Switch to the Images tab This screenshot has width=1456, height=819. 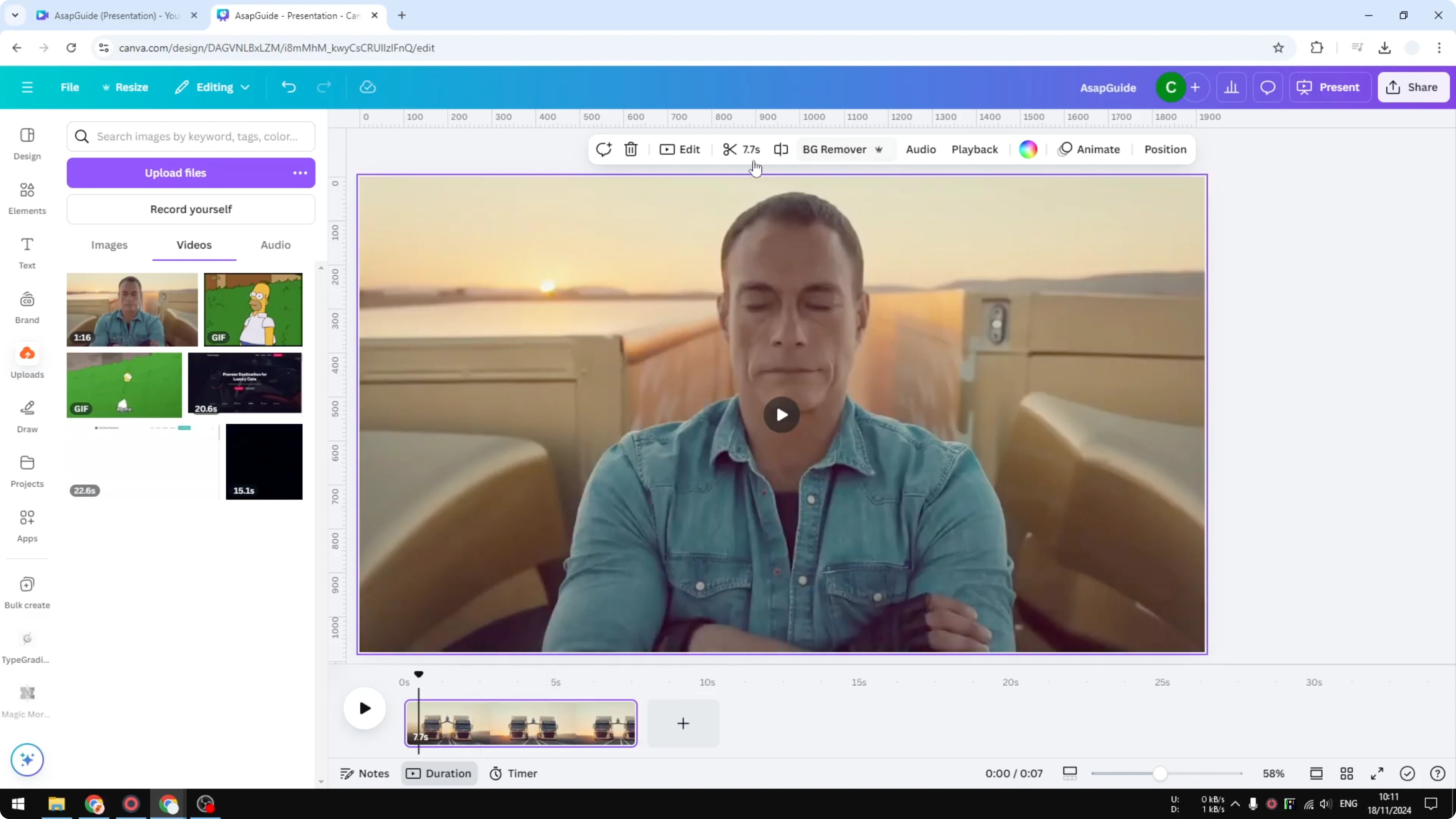pos(109,245)
